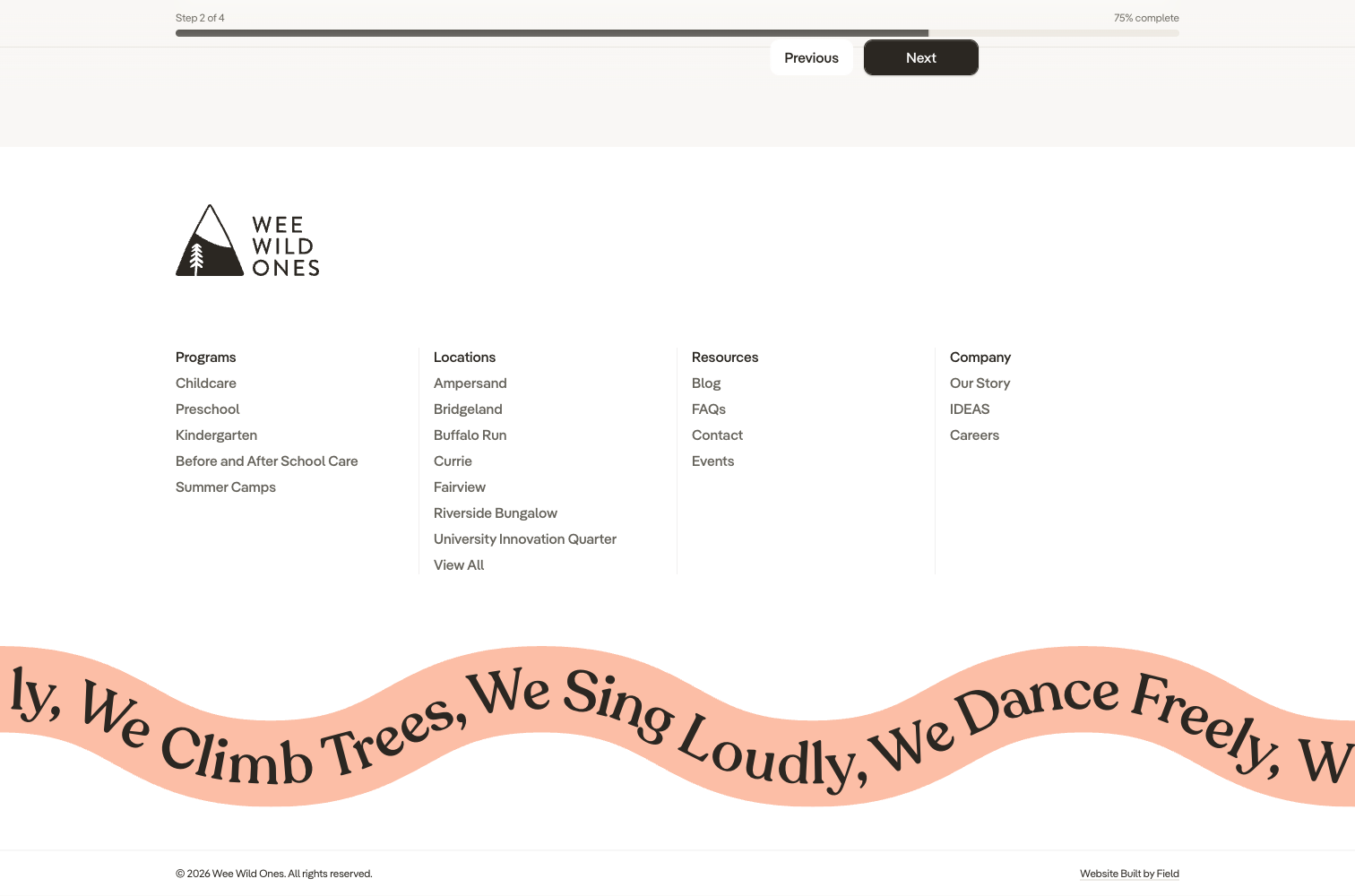Click the Wee Wild Ones mountain logo
Viewport: 1355px width, 896px height.
click(247, 240)
